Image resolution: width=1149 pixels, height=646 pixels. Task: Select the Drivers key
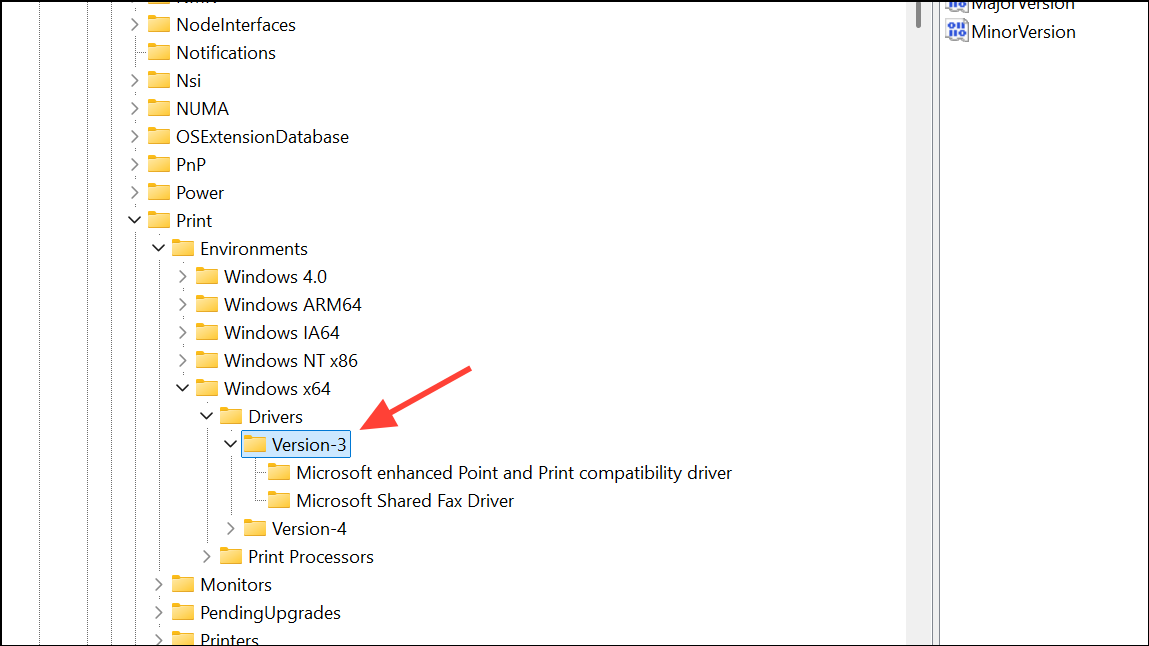(x=275, y=416)
